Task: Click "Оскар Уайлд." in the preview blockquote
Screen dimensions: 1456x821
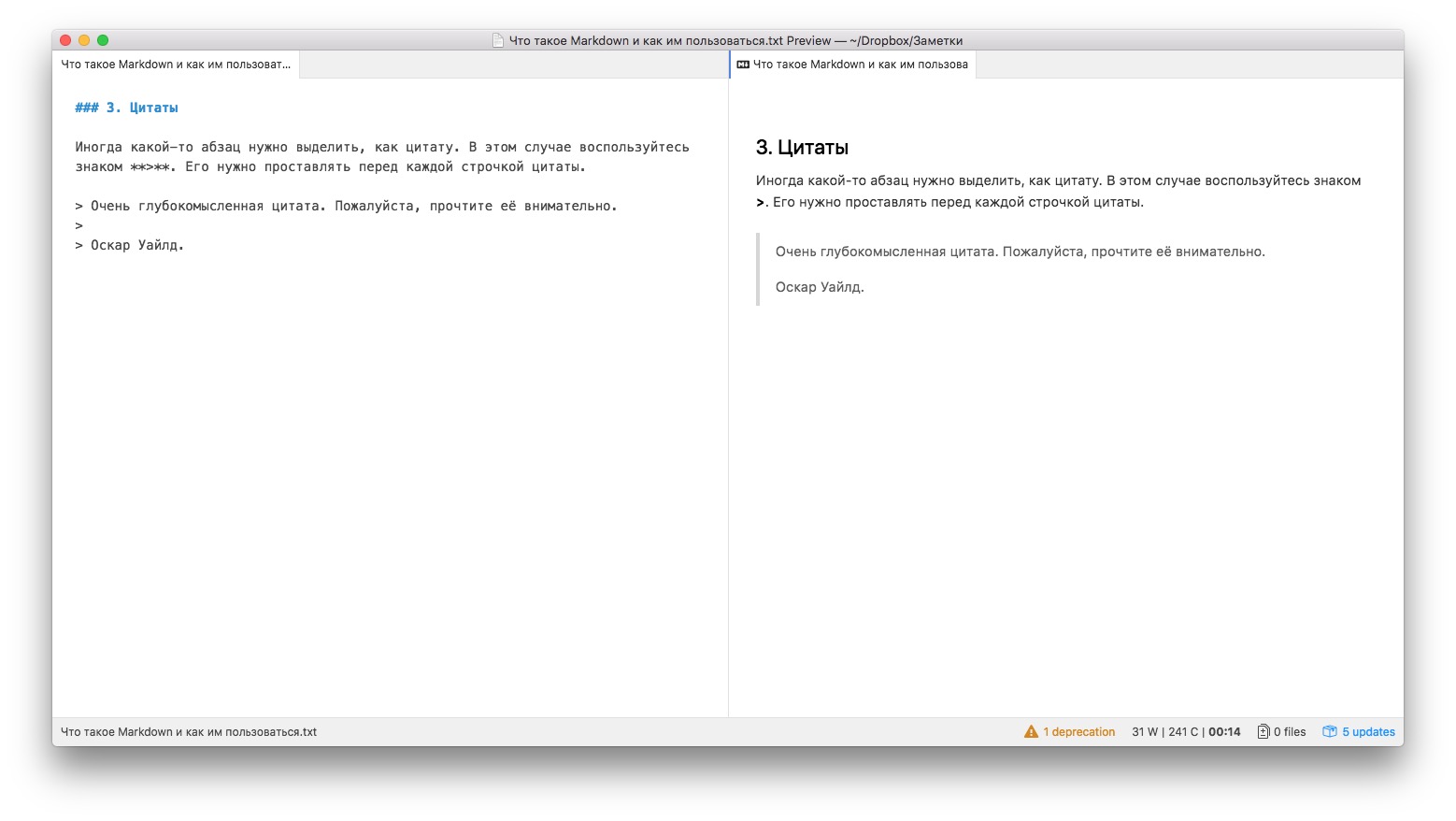Action: 820,287
